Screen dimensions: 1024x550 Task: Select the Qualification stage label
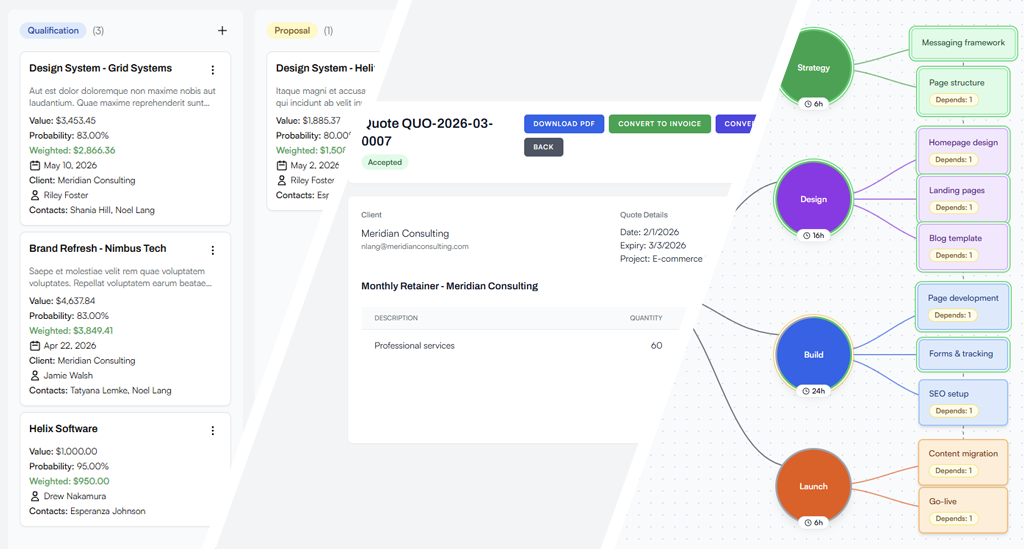(x=53, y=31)
